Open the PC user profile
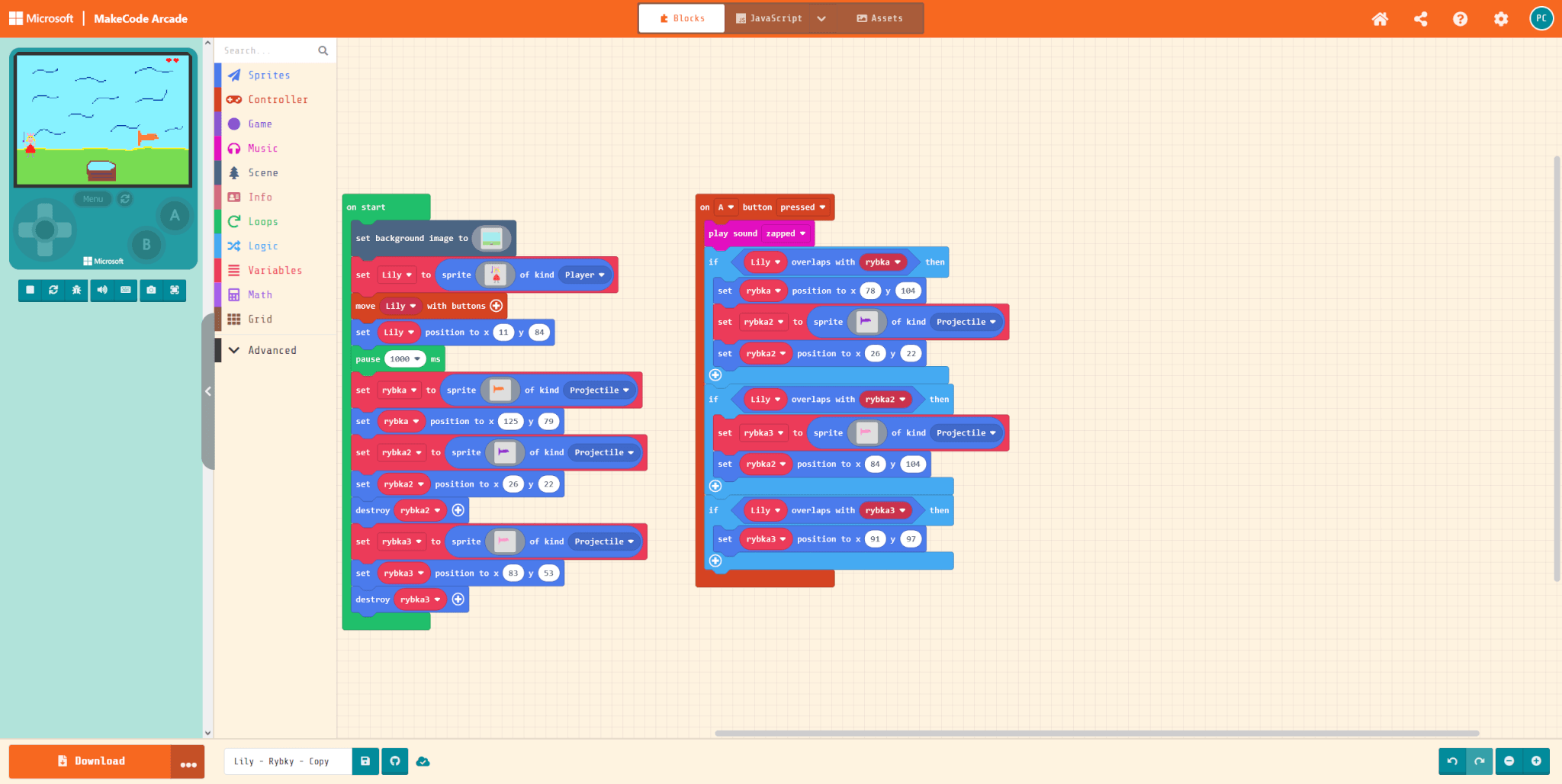 1541,18
